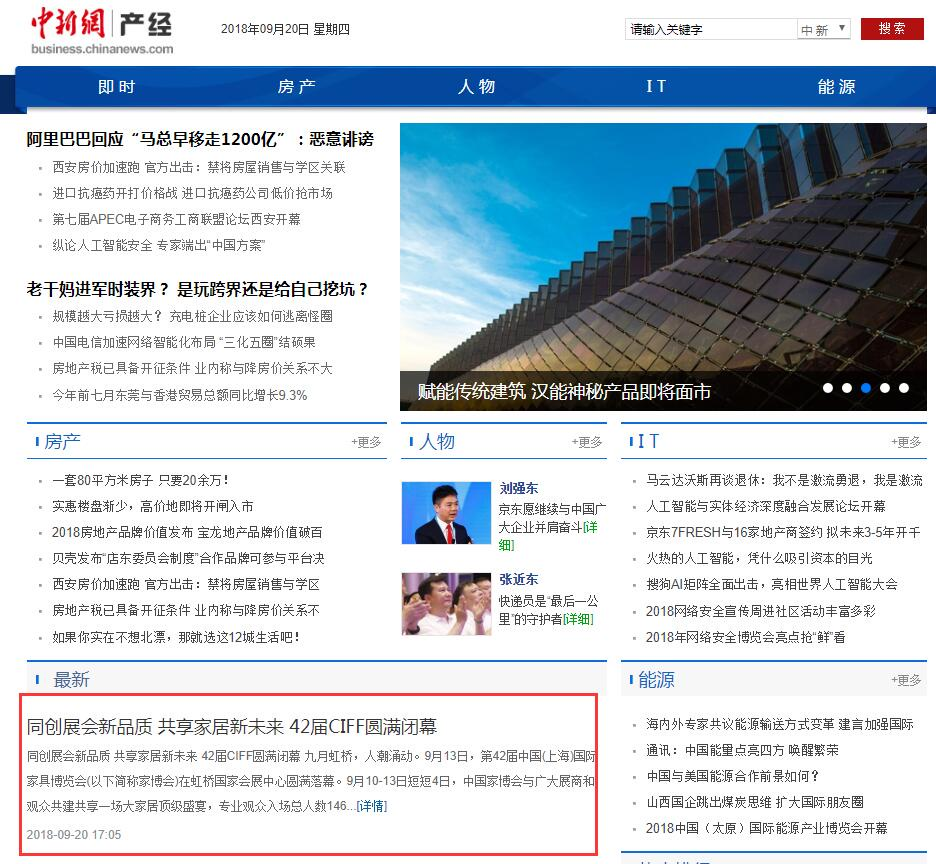Viewport: 936px width, 864px height.
Task: Open the 人物 section heading
Action: pyautogui.click(x=436, y=442)
